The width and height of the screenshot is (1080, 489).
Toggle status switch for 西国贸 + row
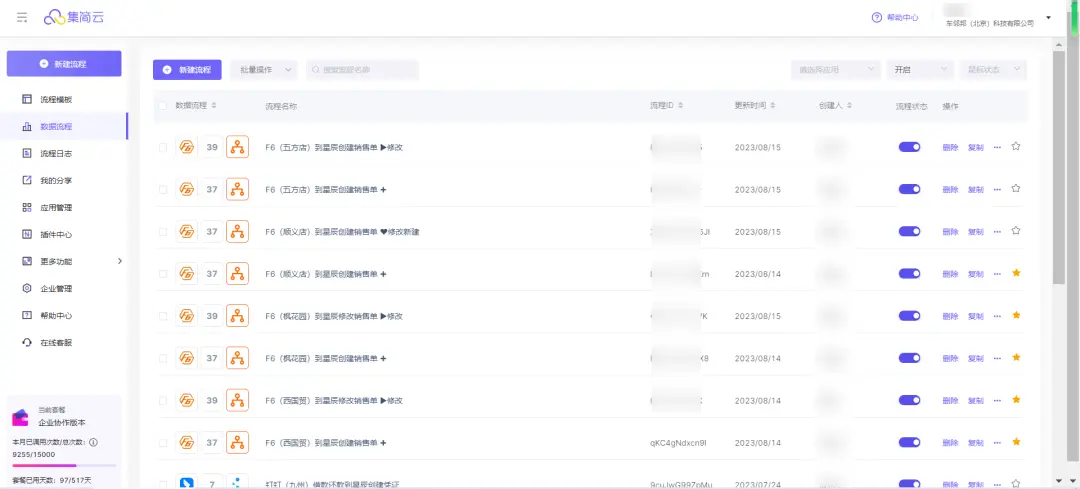(909, 442)
